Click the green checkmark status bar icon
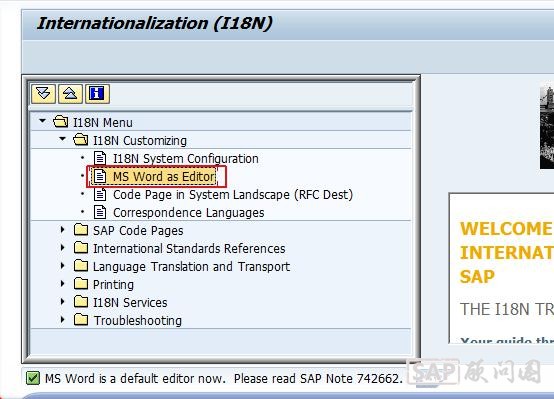This screenshot has height=399, width=554. click(33, 379)
